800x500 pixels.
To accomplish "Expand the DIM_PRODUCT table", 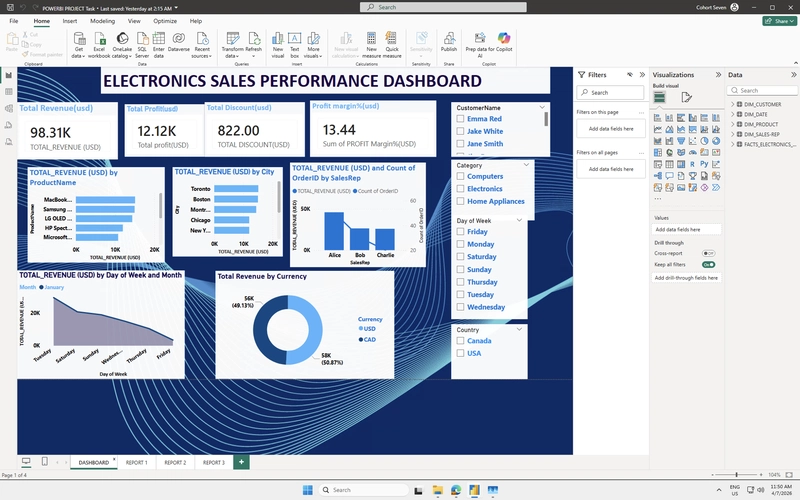I will point(733,124).
